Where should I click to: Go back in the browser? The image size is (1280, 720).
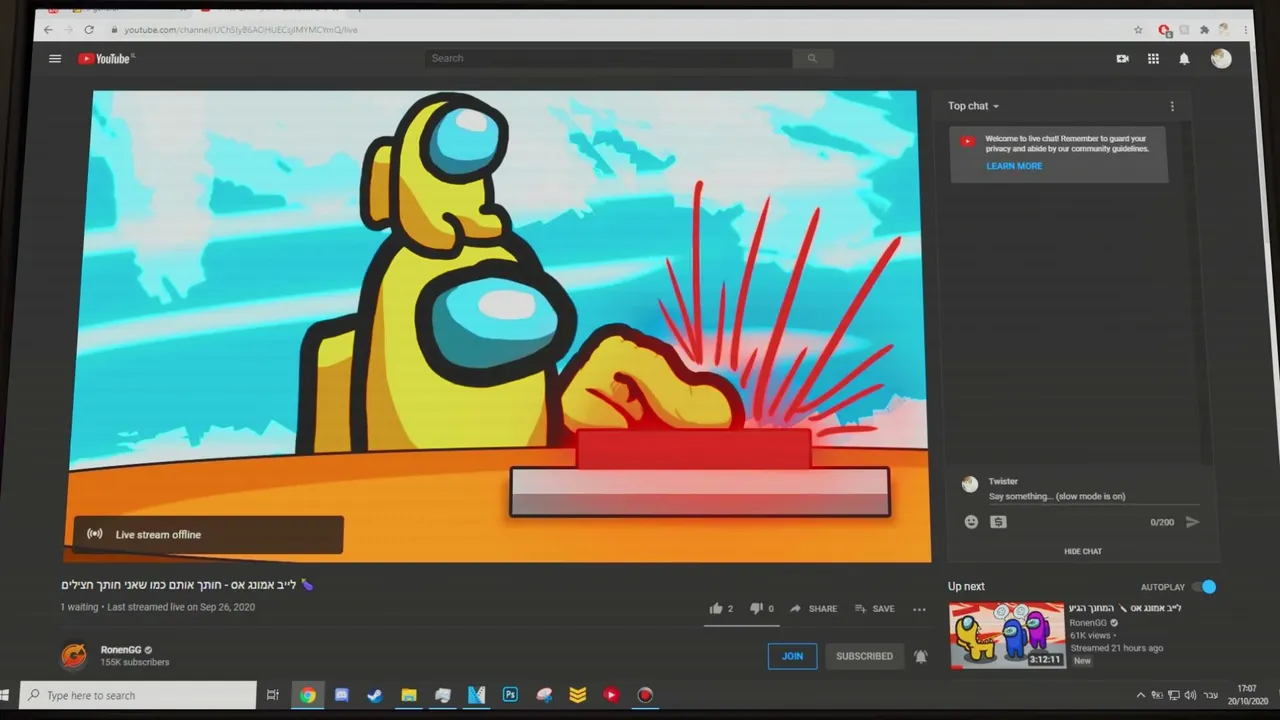(48, 30)
